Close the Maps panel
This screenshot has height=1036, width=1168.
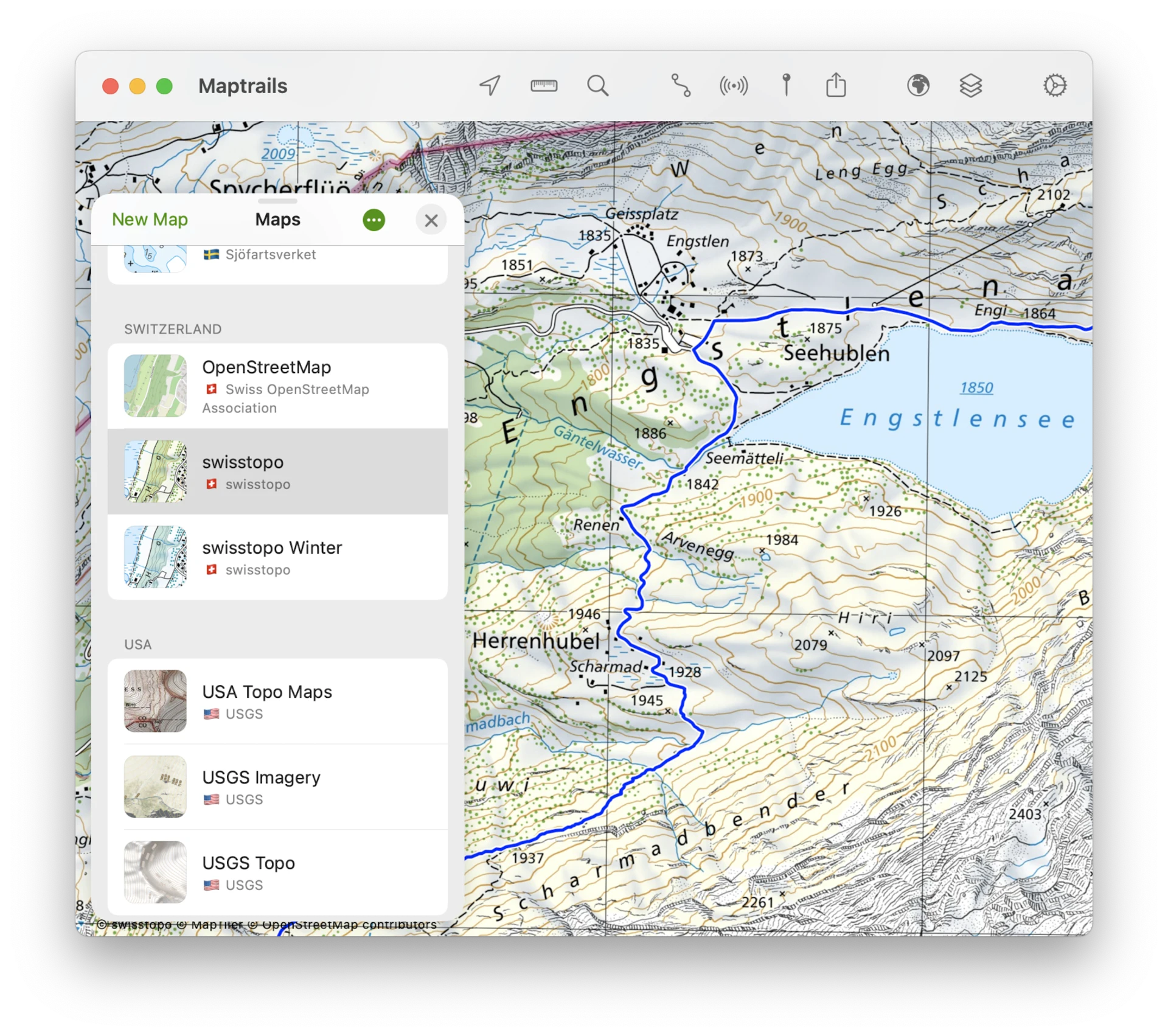point(431,220)
